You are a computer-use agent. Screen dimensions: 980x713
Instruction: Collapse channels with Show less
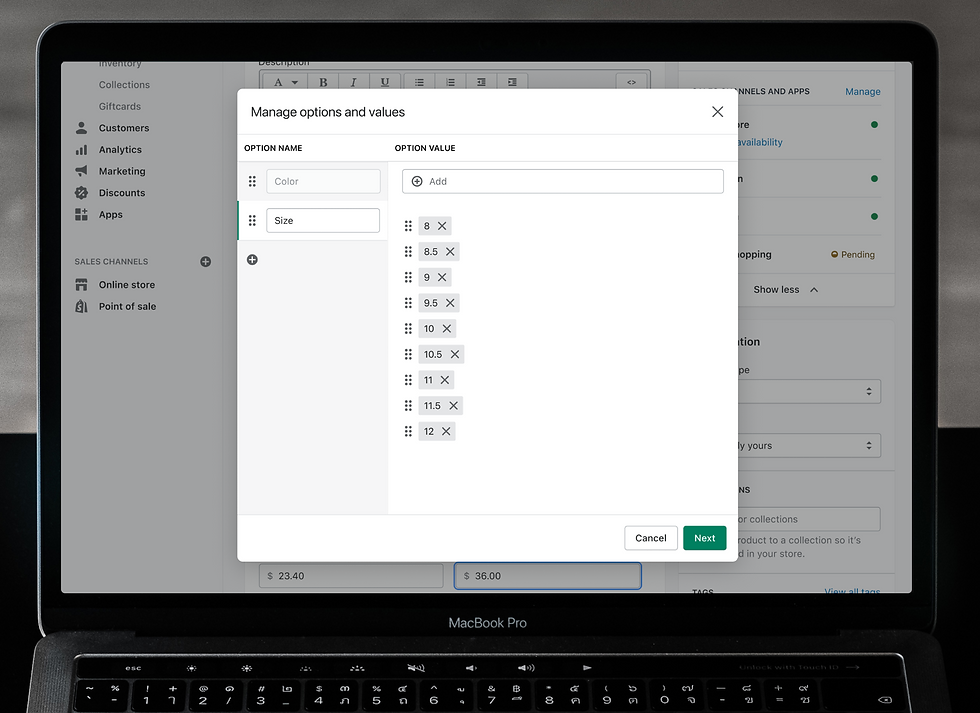786,290
